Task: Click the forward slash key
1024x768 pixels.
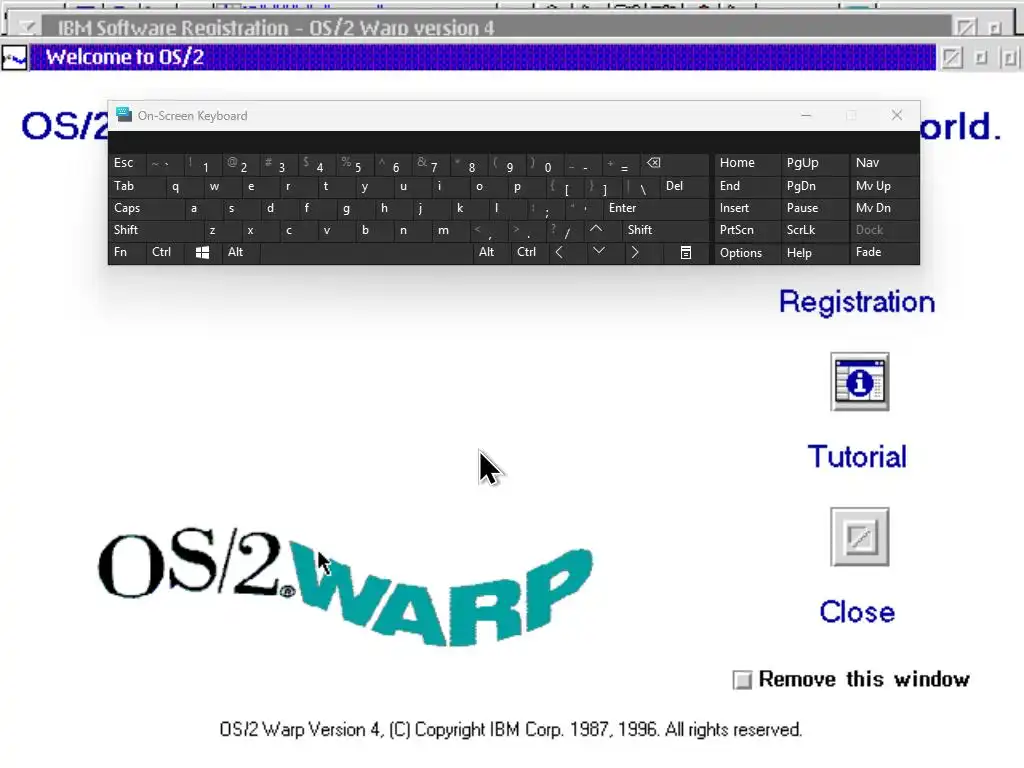Action: point(565,230)
